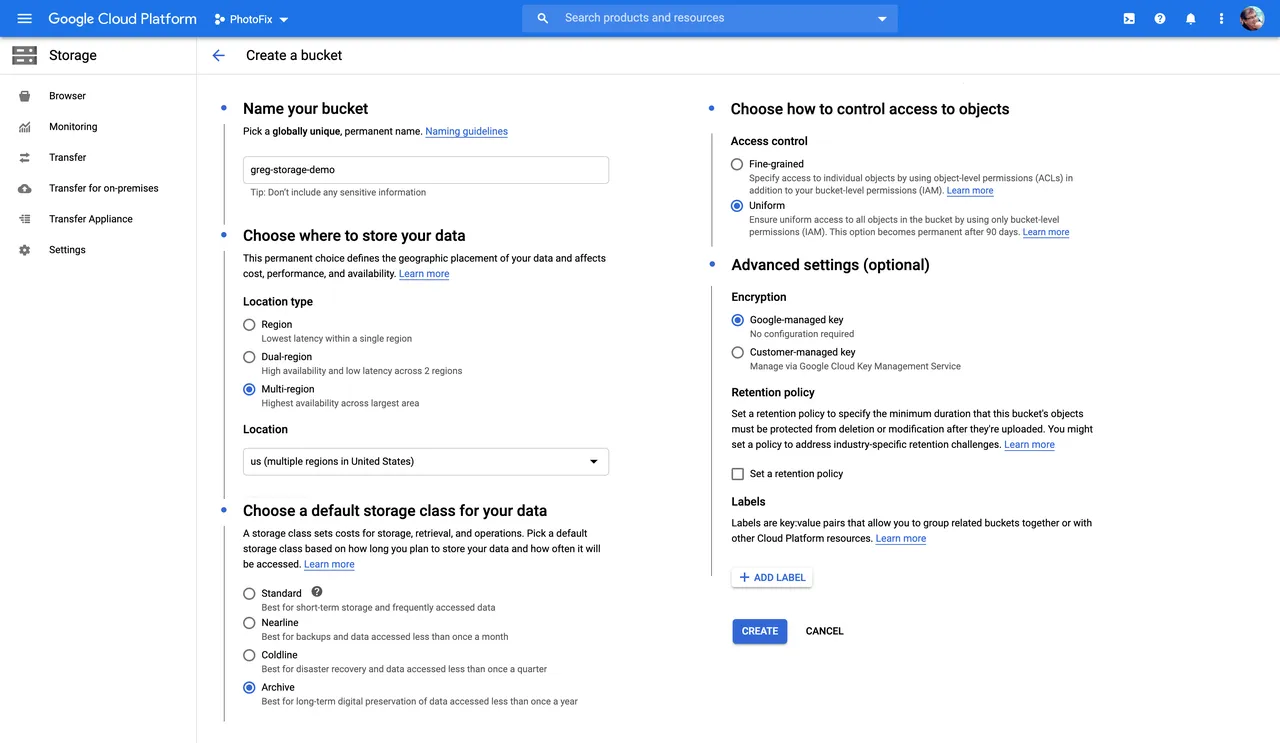Click the Google Cloud Platform logo text
Screen dimensions: 1280x743
point(122,19)
